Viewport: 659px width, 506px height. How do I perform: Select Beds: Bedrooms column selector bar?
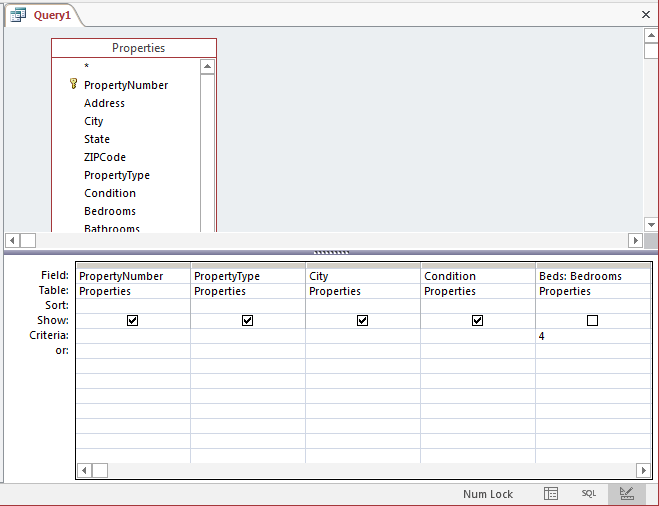(593, 266)
